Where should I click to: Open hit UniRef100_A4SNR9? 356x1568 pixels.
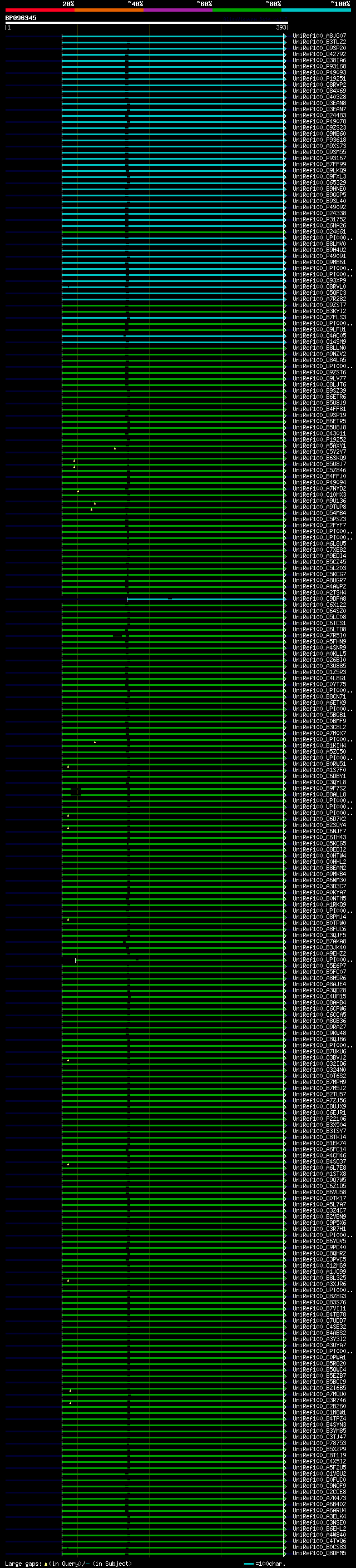click(319, 647)
